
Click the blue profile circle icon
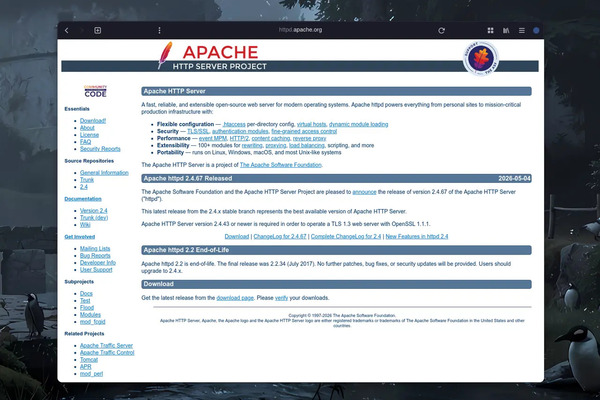[x=536, y=30]
